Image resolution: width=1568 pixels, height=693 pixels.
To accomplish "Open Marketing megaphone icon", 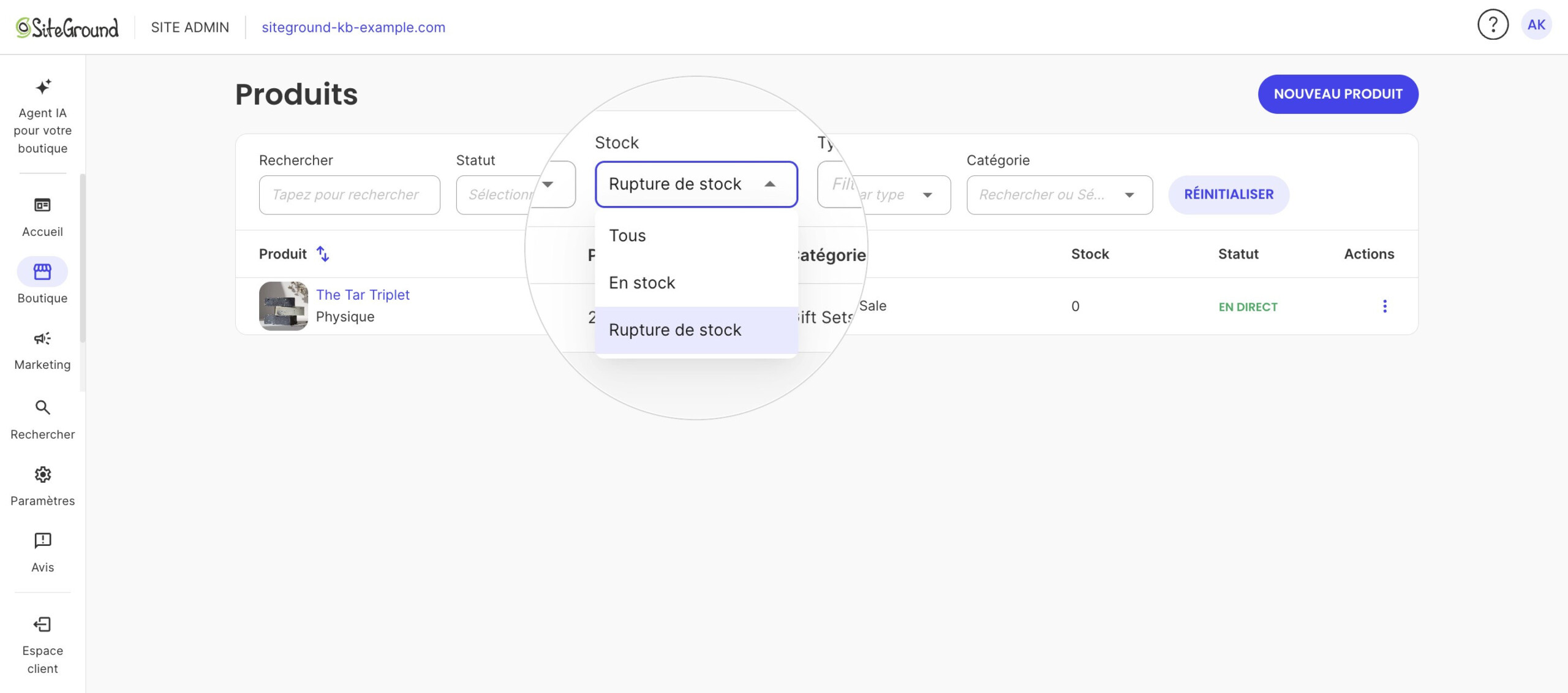I will click(42, 338).
